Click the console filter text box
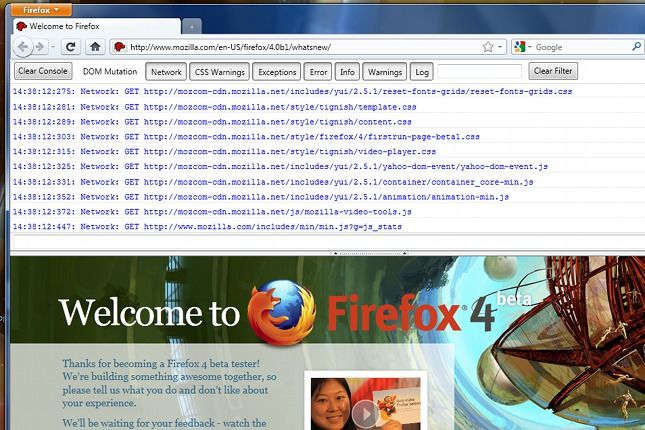The image size is (645, 430). tap(480, 71)
